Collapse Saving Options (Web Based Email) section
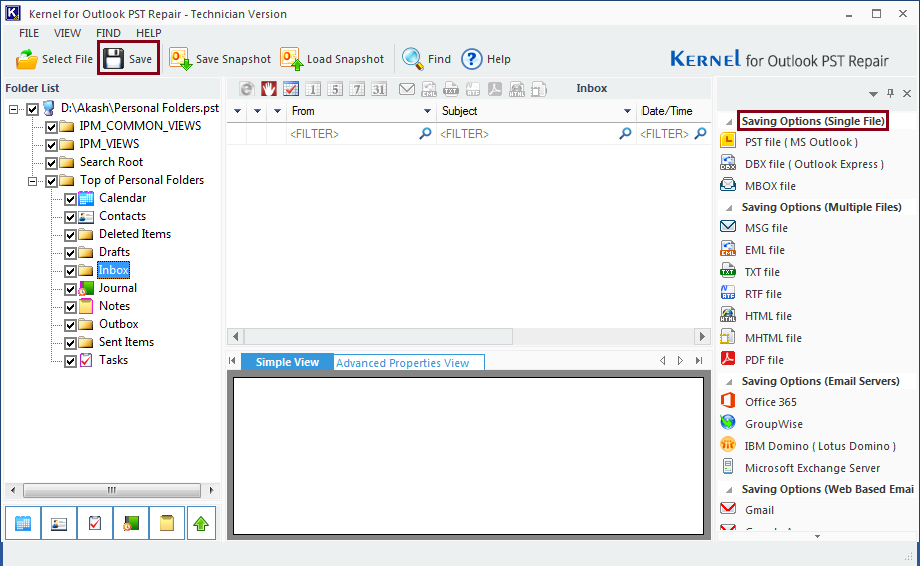 point(729,490)
